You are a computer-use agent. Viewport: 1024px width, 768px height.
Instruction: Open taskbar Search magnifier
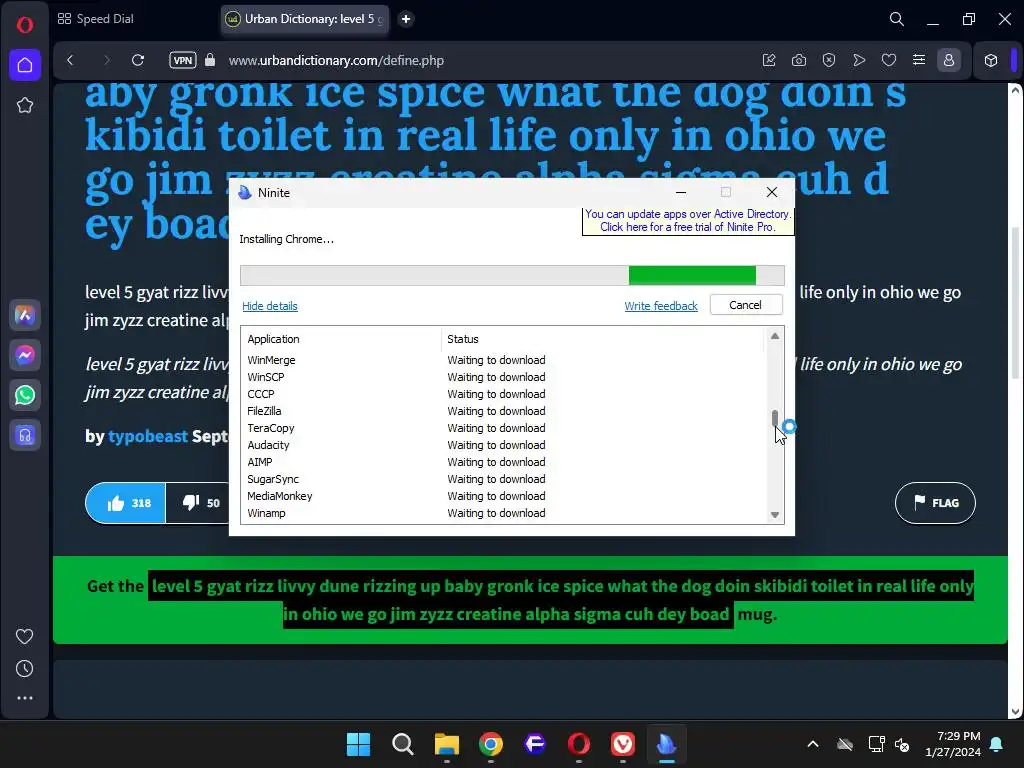coord(403,744)
